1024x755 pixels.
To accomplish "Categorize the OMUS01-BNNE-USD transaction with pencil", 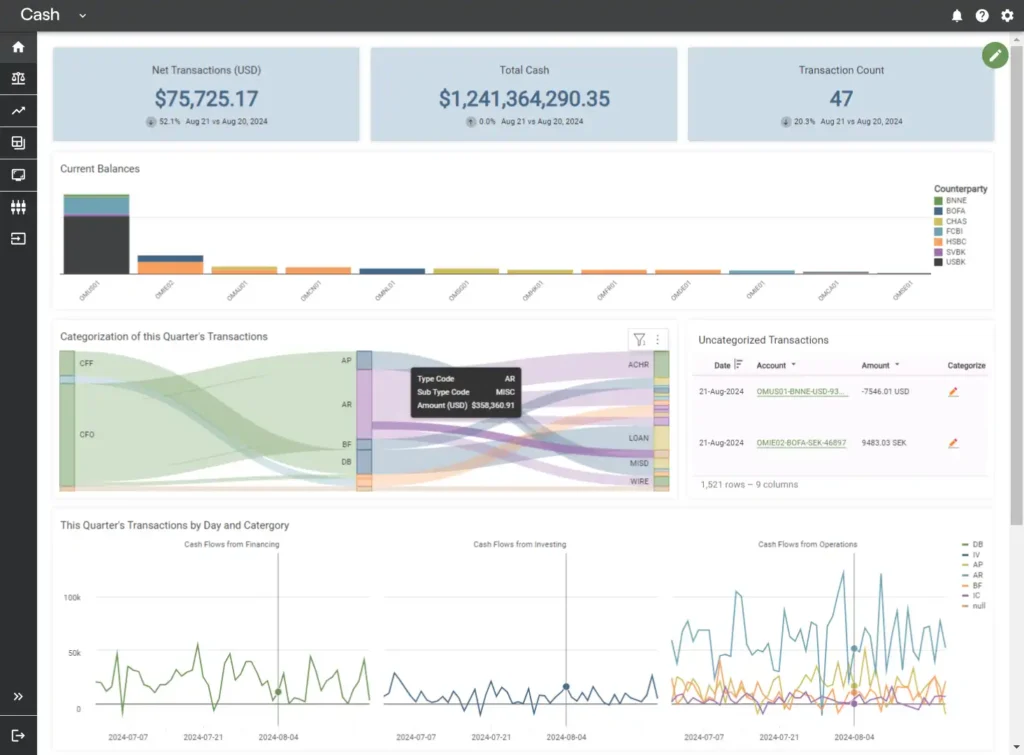I will pyautogui.click(x=953, y=392).
